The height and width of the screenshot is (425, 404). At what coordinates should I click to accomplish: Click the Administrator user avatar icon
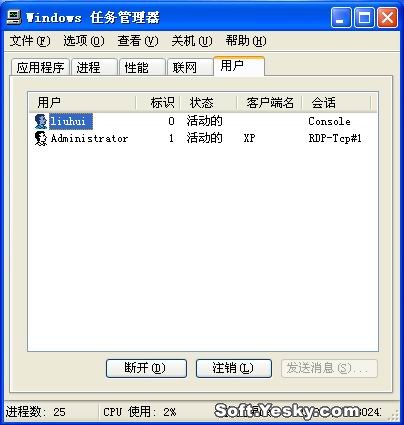point(41,138)
